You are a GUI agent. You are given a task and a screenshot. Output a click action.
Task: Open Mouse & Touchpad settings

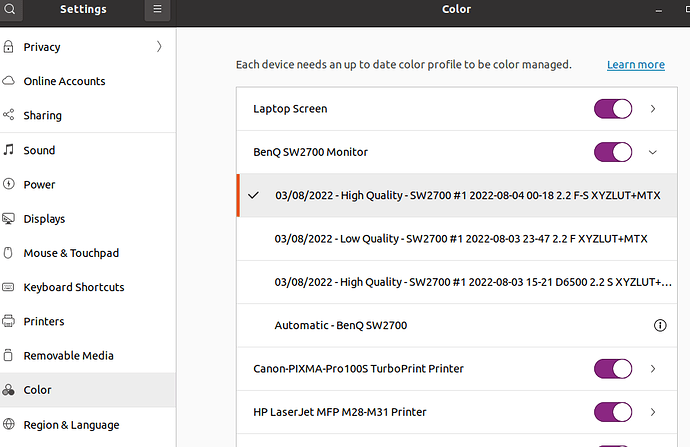(x=88, y=253)
